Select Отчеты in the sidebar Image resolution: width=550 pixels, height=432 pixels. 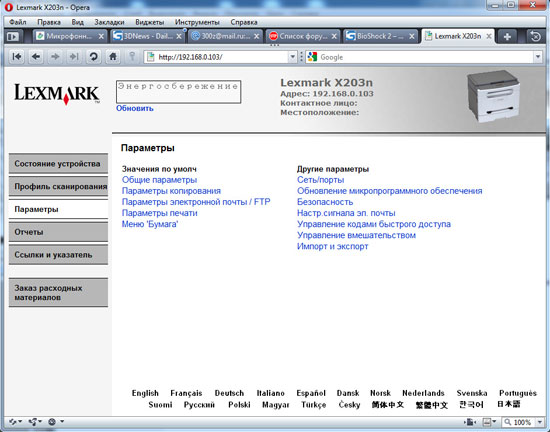[x=58, y=232]
